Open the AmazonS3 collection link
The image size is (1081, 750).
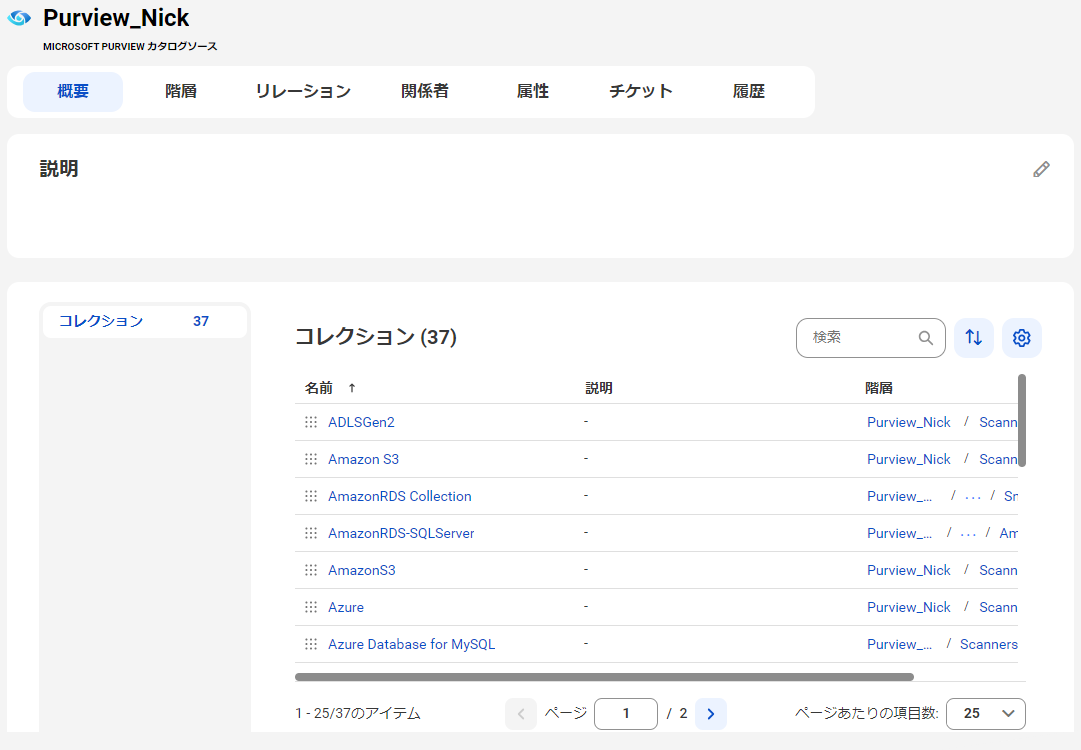[x=362, y=570]
